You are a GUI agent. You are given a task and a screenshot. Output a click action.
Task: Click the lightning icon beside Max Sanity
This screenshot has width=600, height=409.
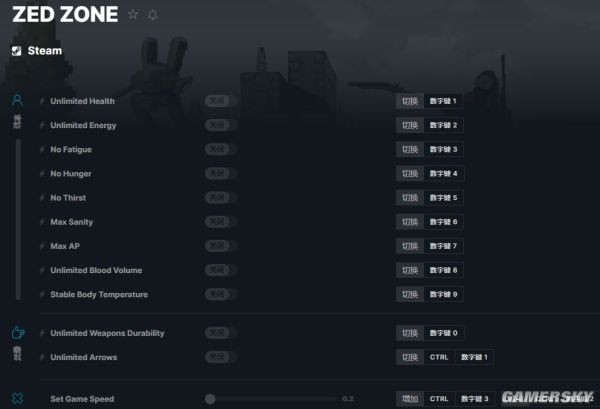coord(42,222)
